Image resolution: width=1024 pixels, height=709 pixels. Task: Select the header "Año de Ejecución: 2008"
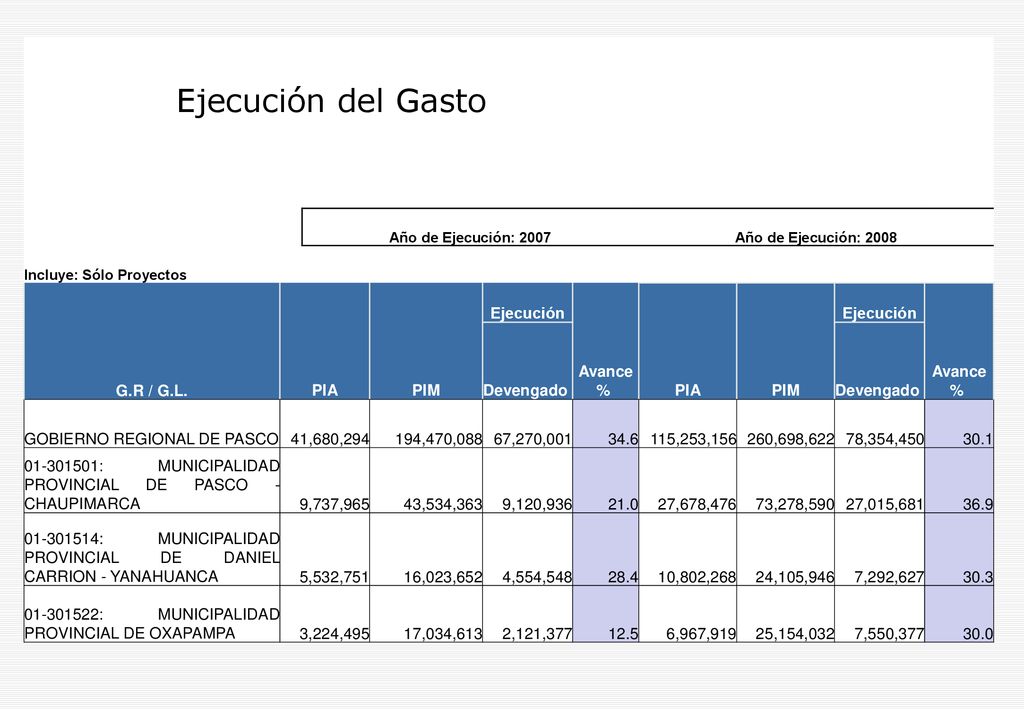pos(816,238)
